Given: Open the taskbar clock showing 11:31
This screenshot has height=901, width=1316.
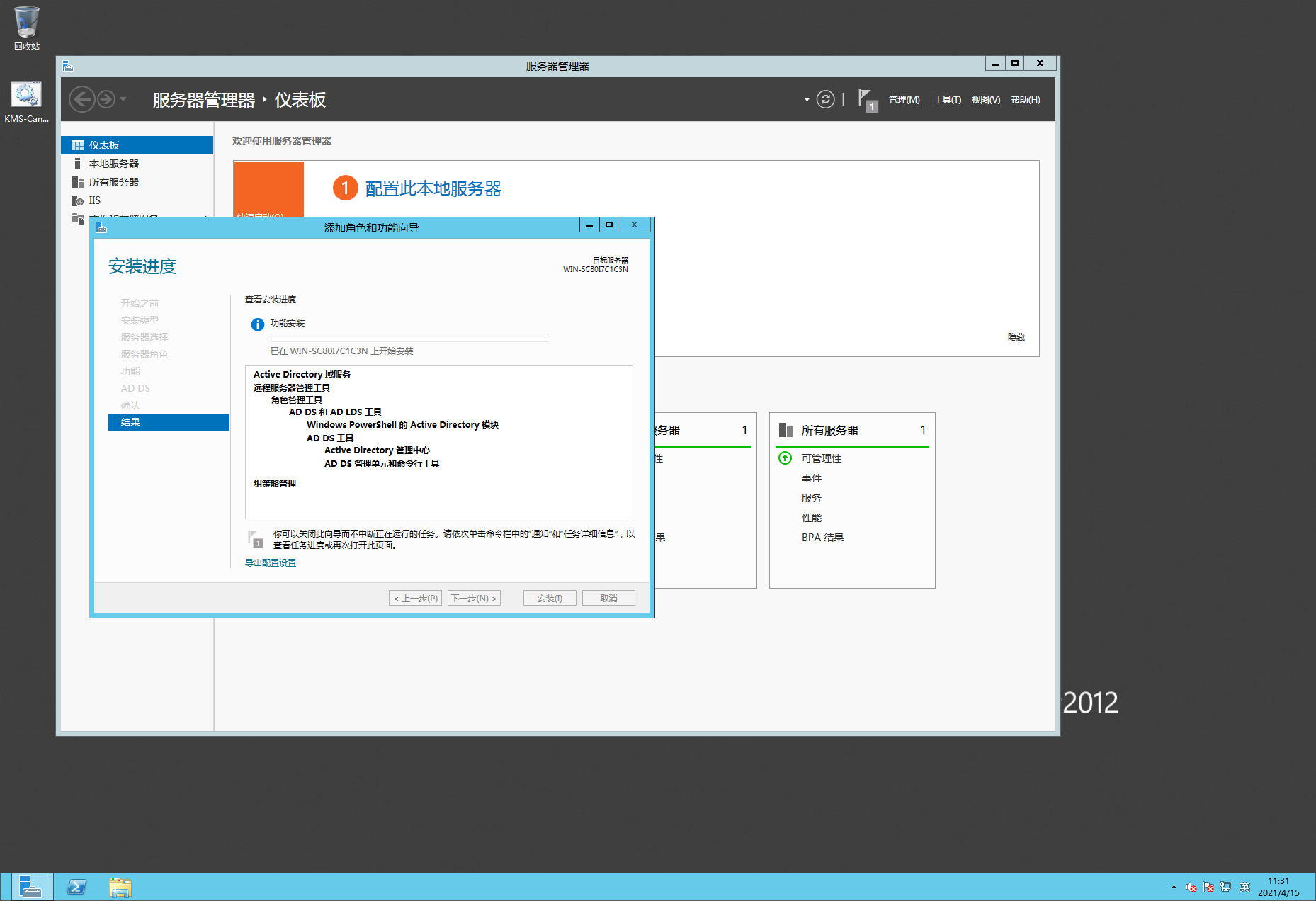Looking at the screenshot, I should point(1278,887).
